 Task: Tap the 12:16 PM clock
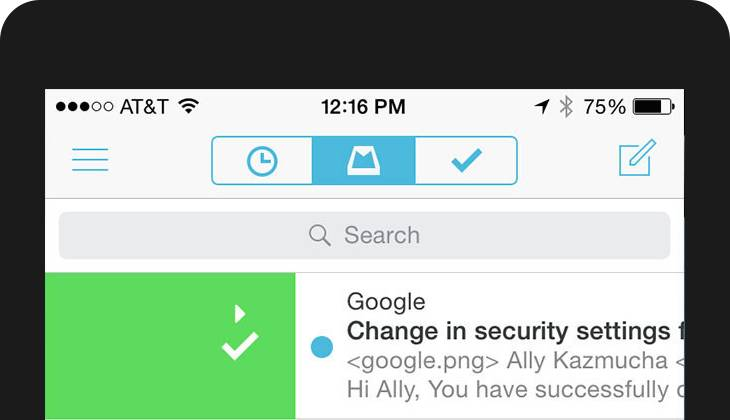363,107
